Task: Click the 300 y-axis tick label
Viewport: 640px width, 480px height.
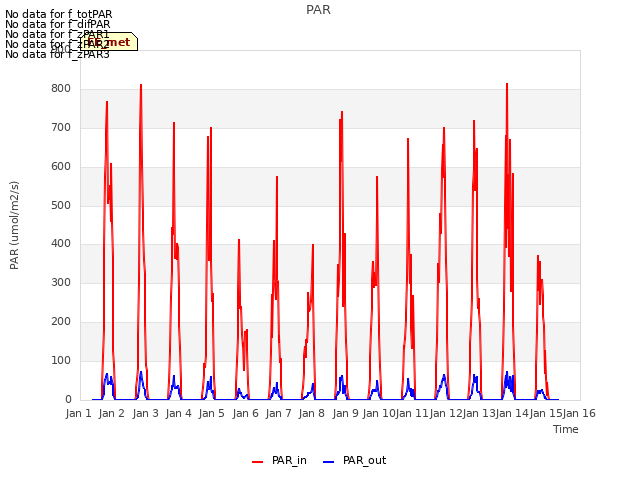Action: pos(61,282)
